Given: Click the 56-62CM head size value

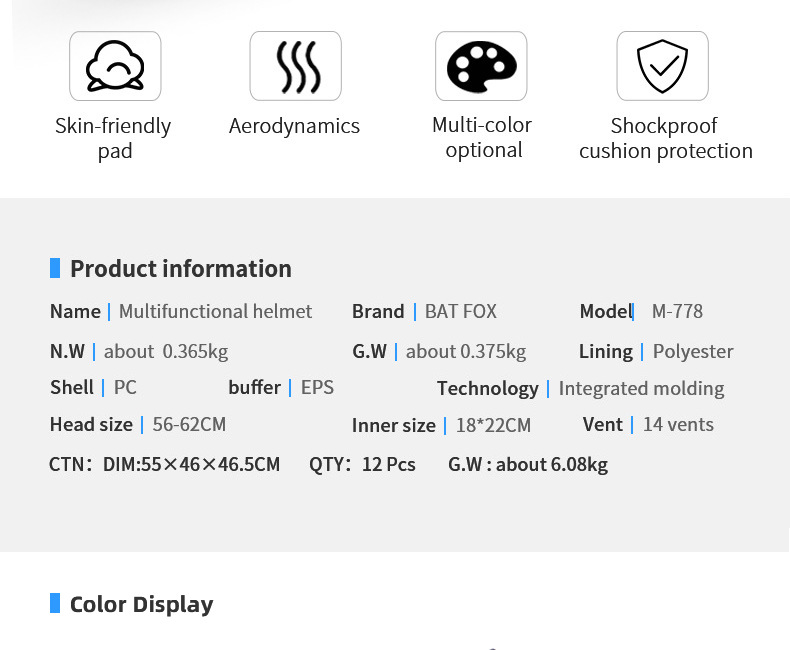Looking at the screenshot, I should click(189, 424).
